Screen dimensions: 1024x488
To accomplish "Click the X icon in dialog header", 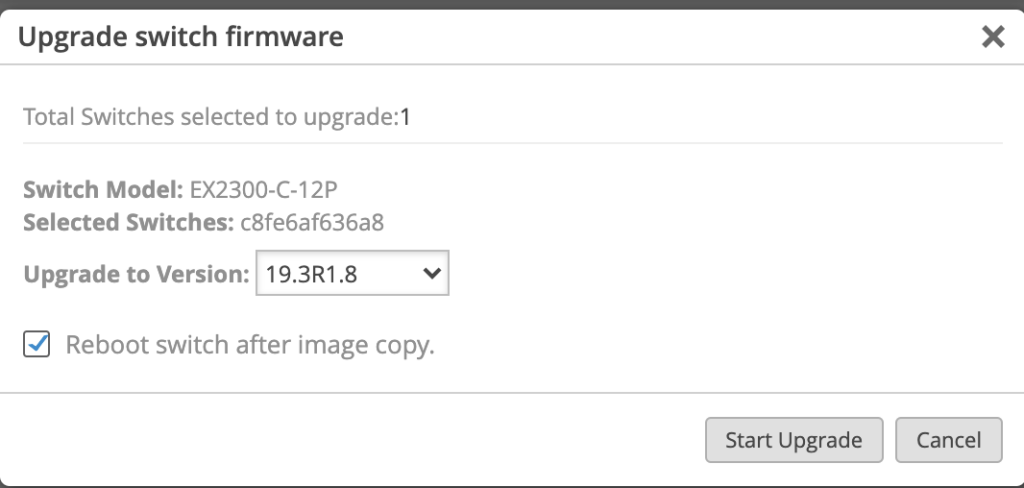I will pyautogui.click(x=992, y=38).
